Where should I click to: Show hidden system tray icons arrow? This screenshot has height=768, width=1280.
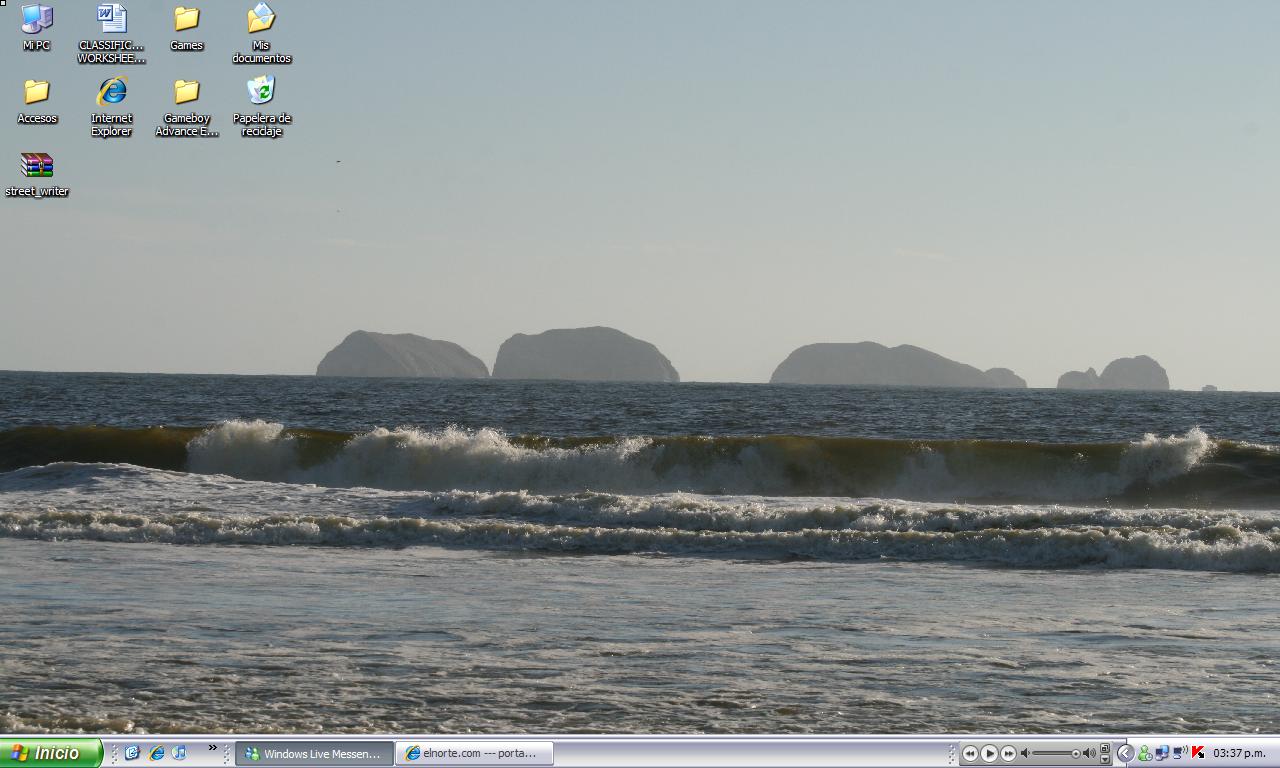(x=1125, y=753)
